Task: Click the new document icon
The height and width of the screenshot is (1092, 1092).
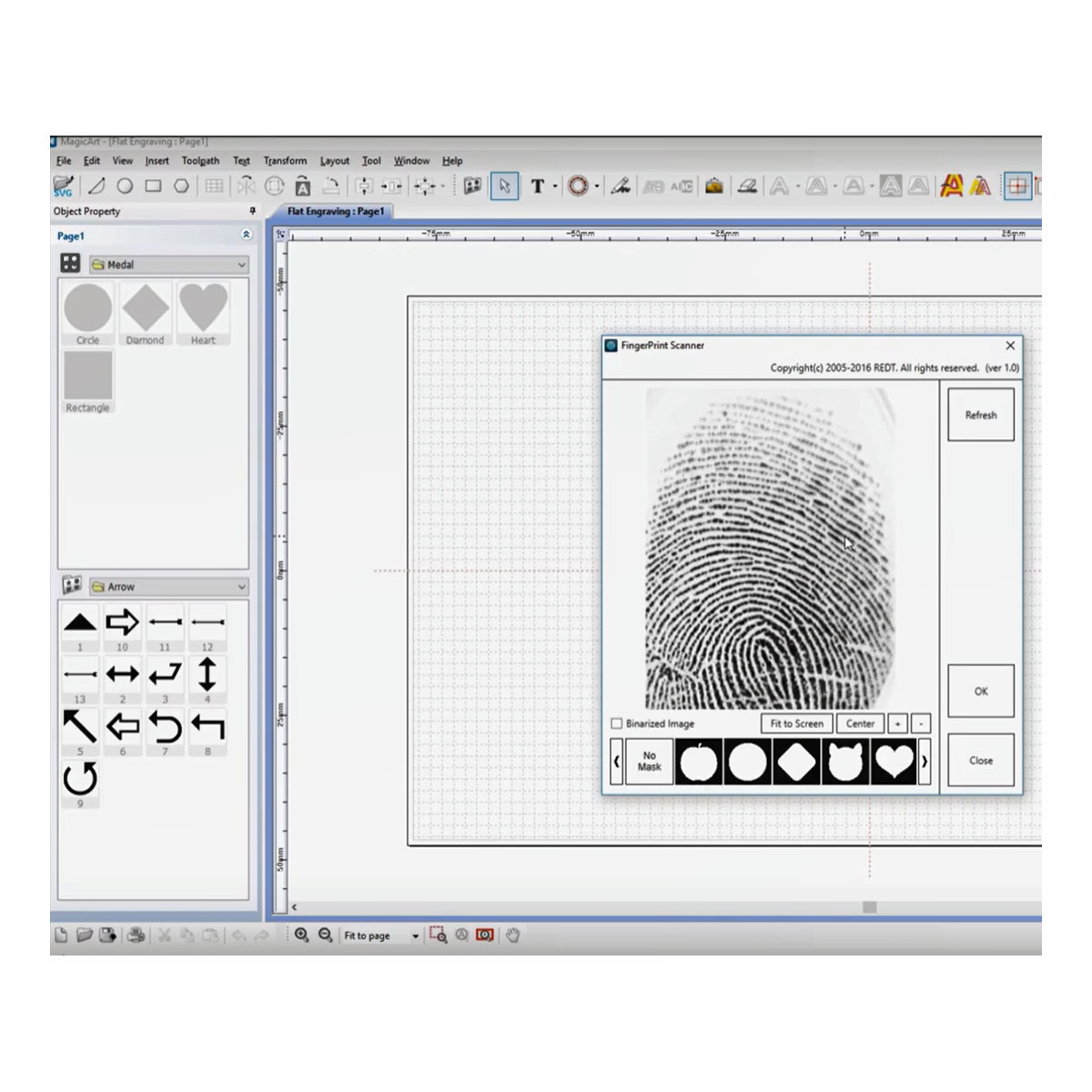Action: coord(59,935)
